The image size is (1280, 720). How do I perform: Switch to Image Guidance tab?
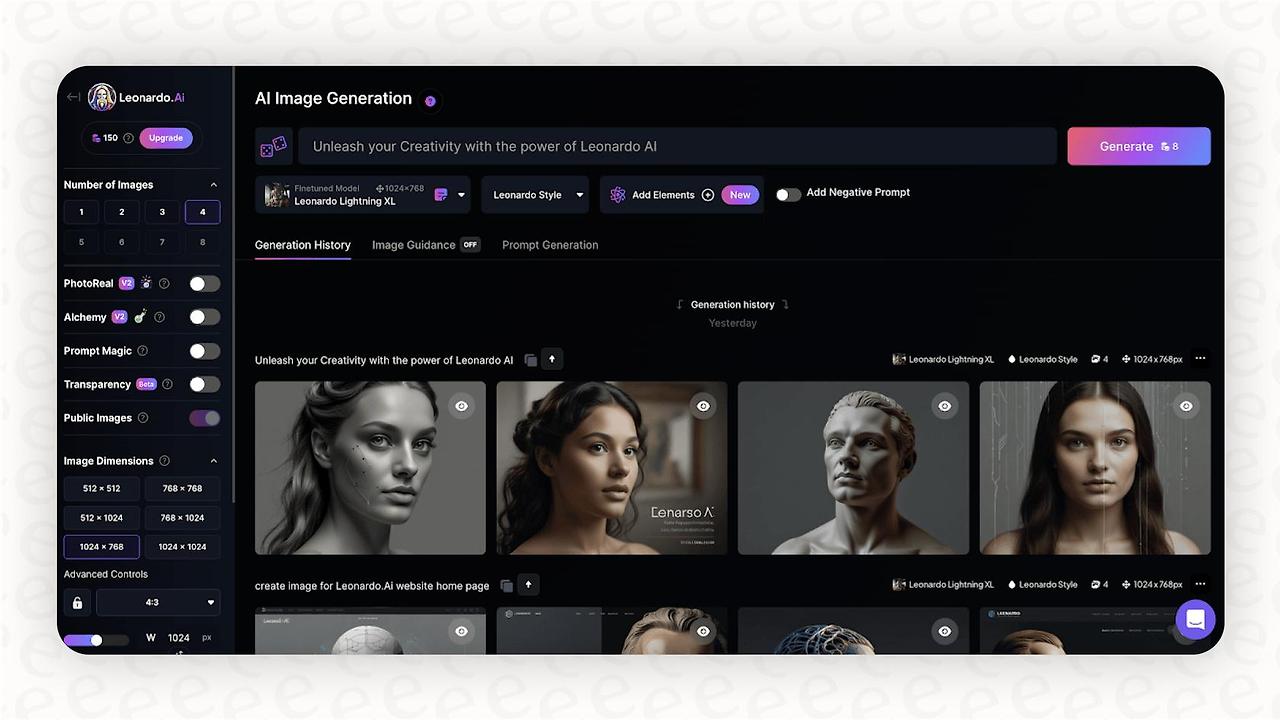pyautogui.click(x=426, y=245)
